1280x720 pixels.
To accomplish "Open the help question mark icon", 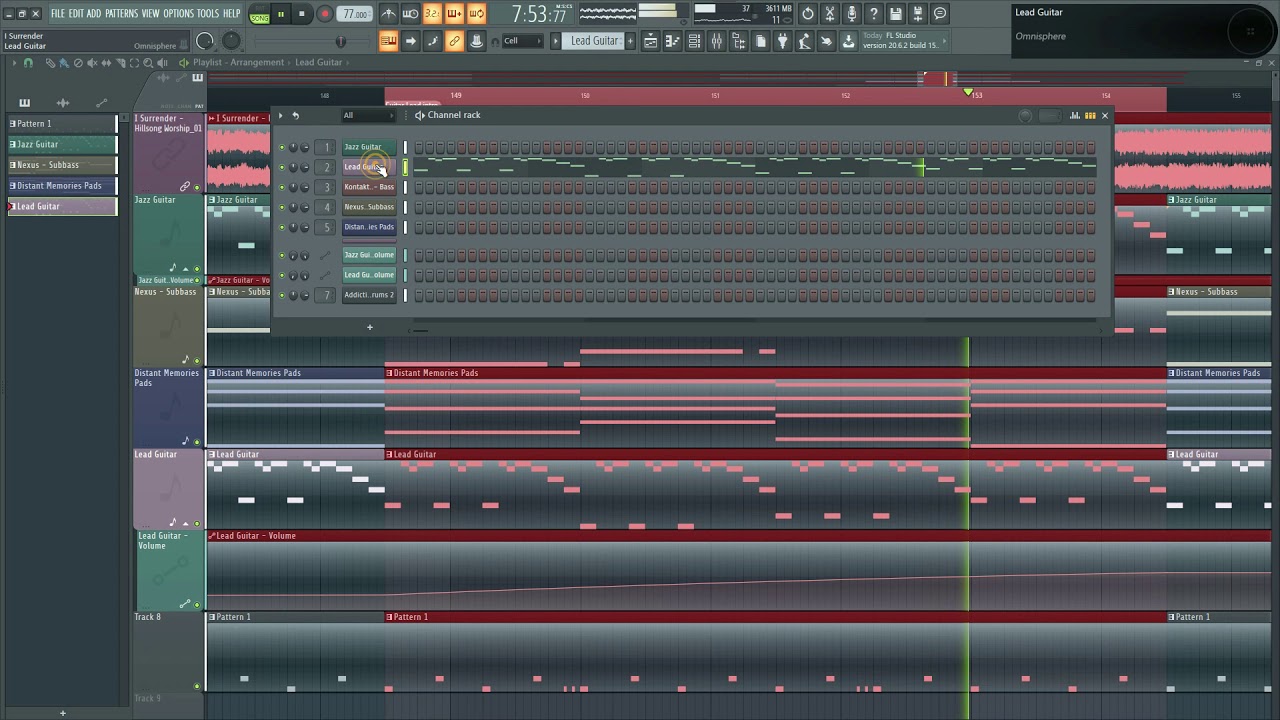I will point(874,14).
